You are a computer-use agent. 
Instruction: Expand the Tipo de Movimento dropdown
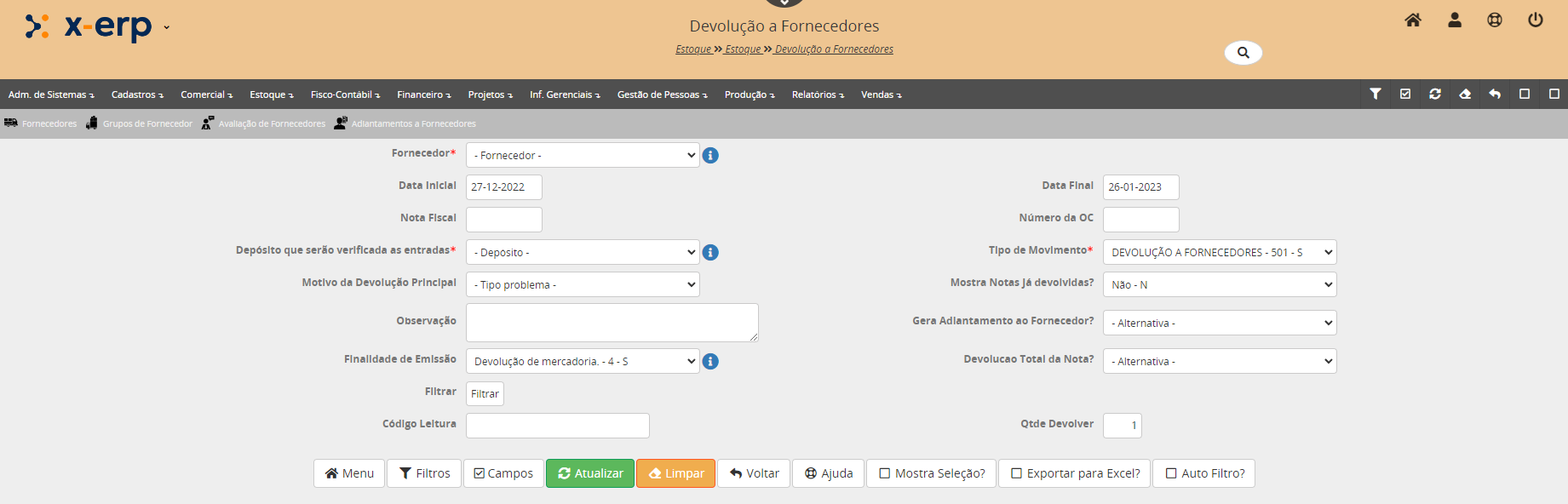pos(1219,253)
